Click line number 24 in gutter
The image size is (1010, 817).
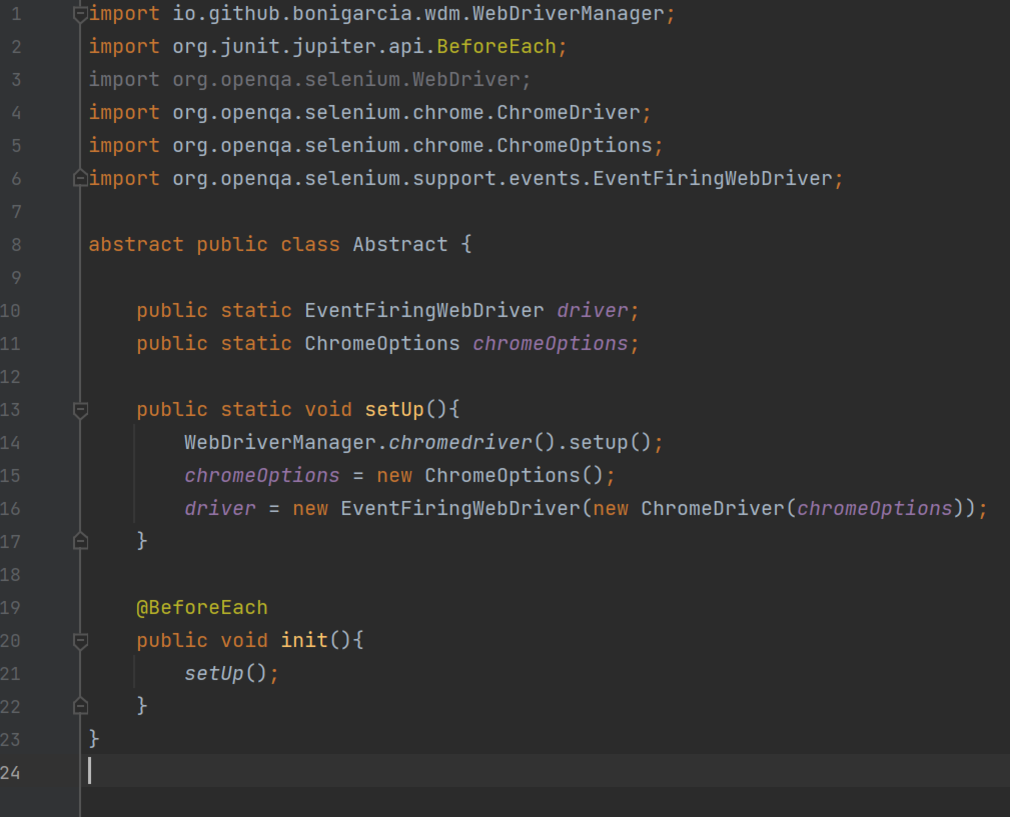coord(10,773)
